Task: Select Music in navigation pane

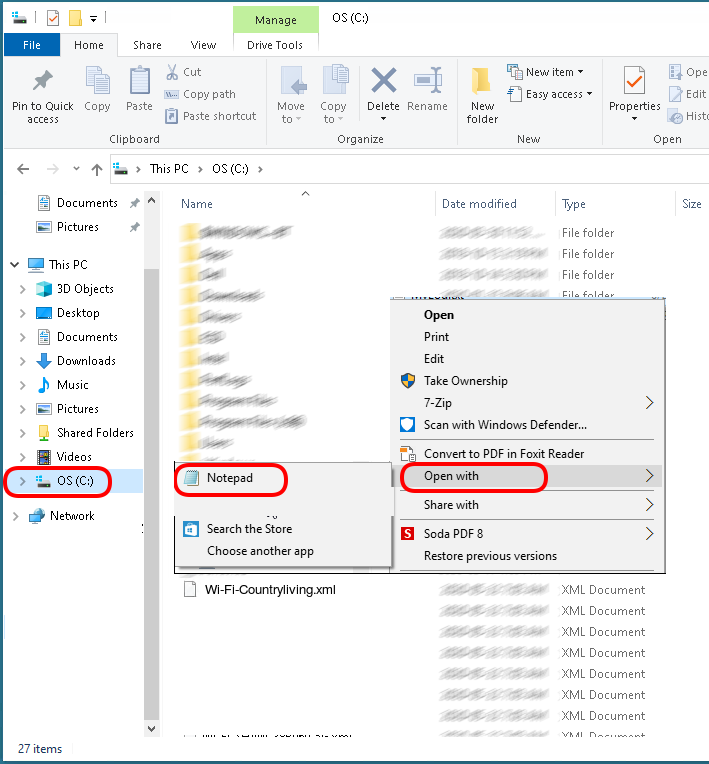Action: point(73,385)
